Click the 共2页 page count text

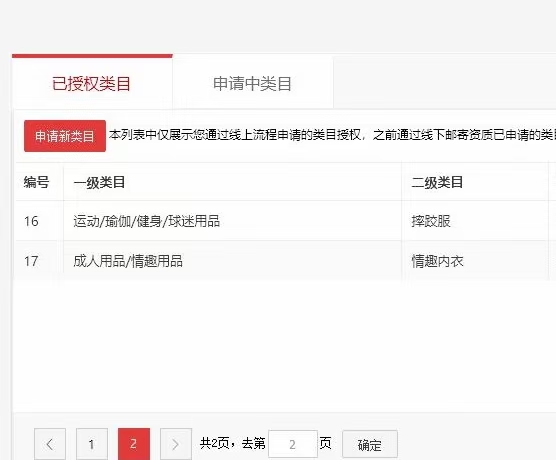pyautogui.click(x=215, y=443)
